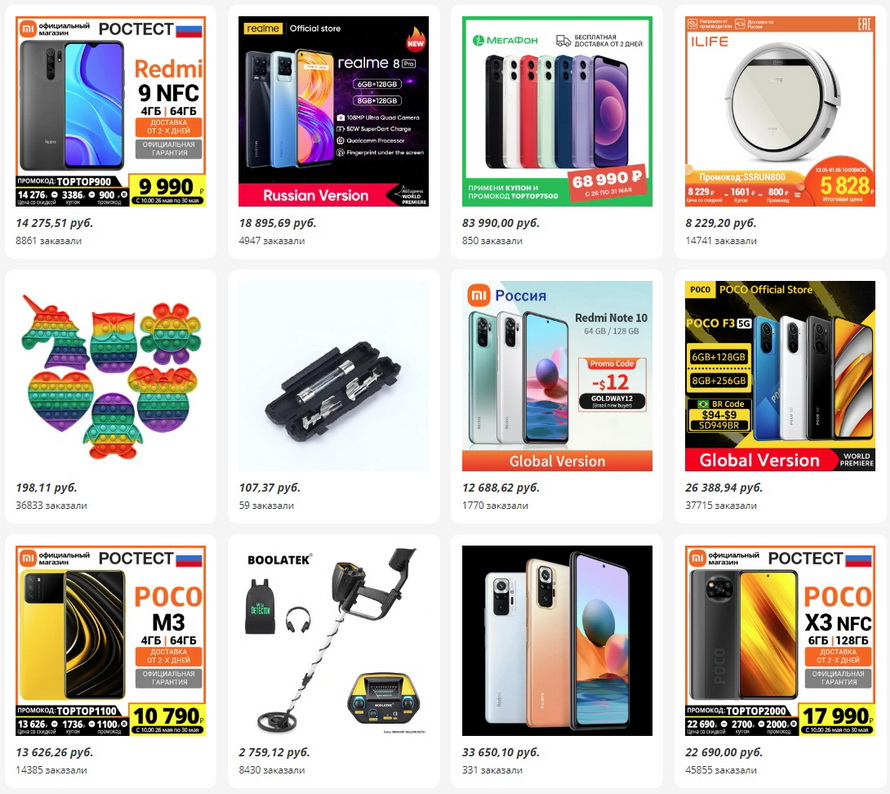Click the 36833 заказали orders count text
This screenshot has height=794, width=890.
[x=51, y=505]
